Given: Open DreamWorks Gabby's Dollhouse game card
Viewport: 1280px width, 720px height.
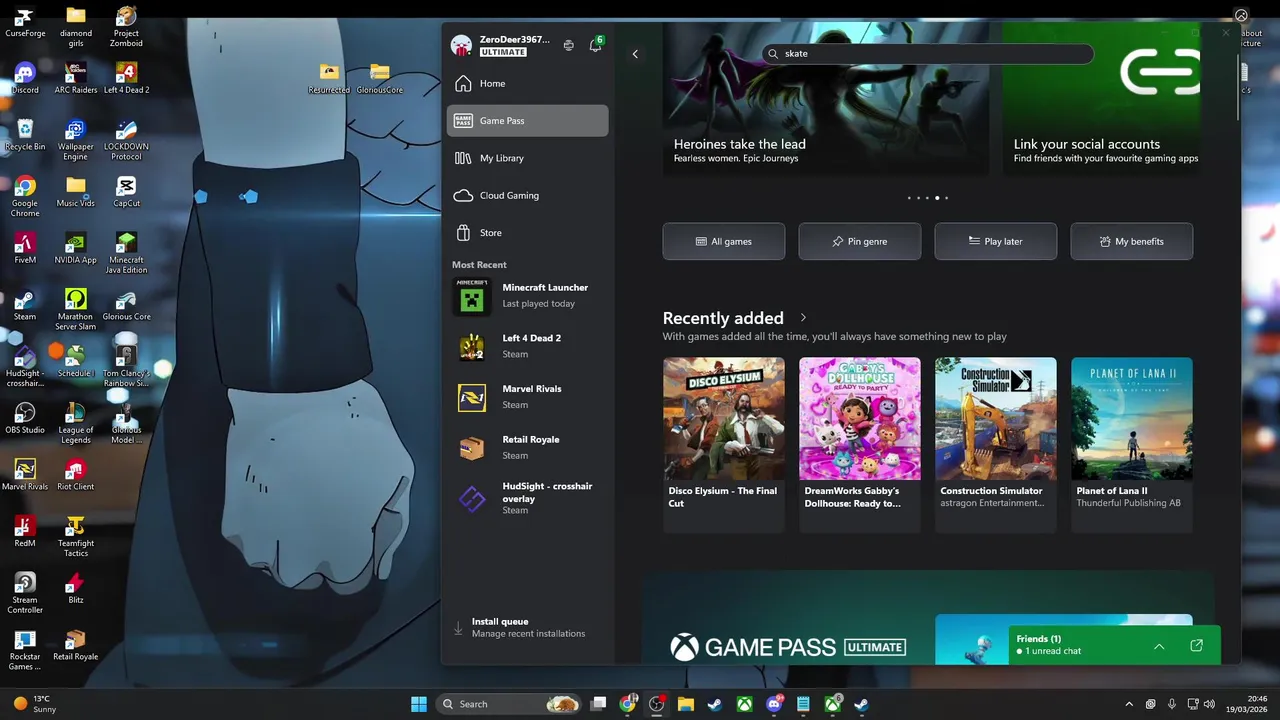Looking at the screenshot, I should click(860, 445).
